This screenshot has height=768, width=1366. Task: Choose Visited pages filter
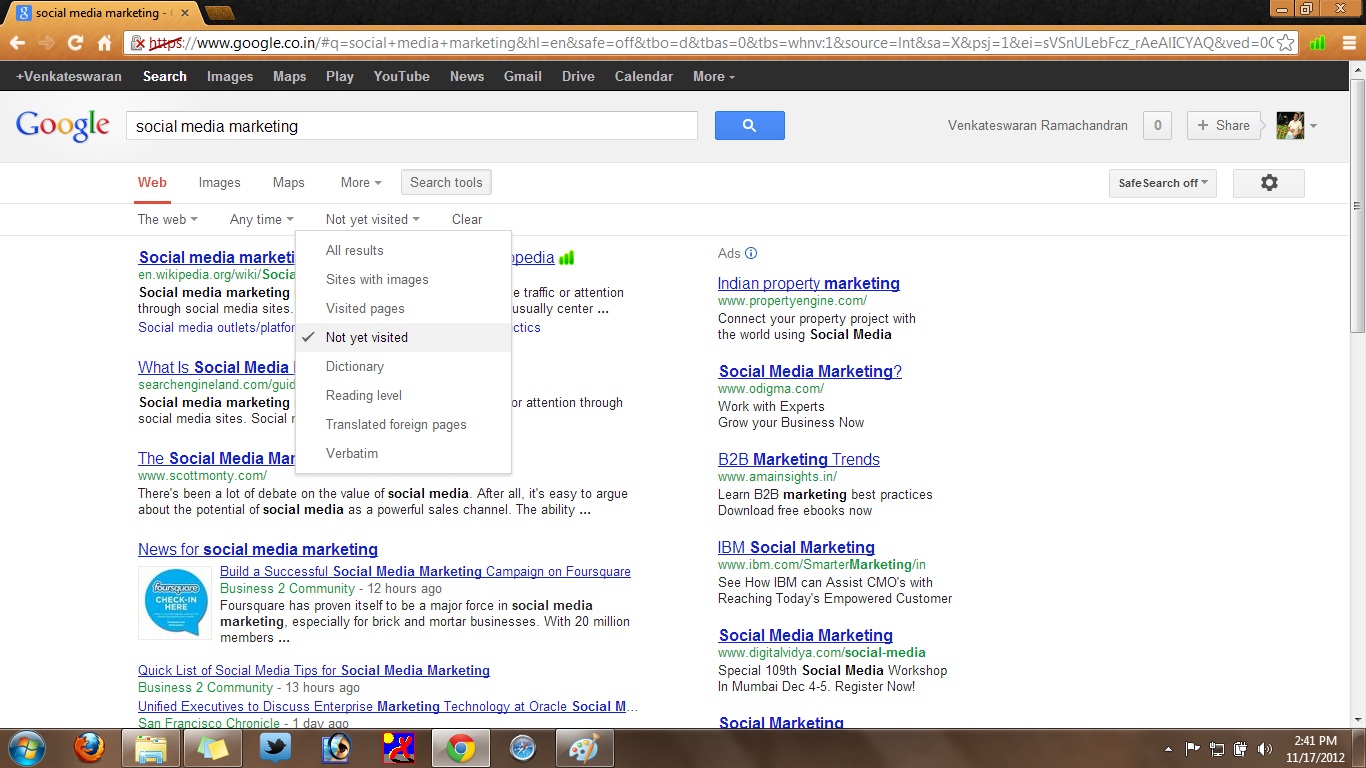(x=403, y=309)
